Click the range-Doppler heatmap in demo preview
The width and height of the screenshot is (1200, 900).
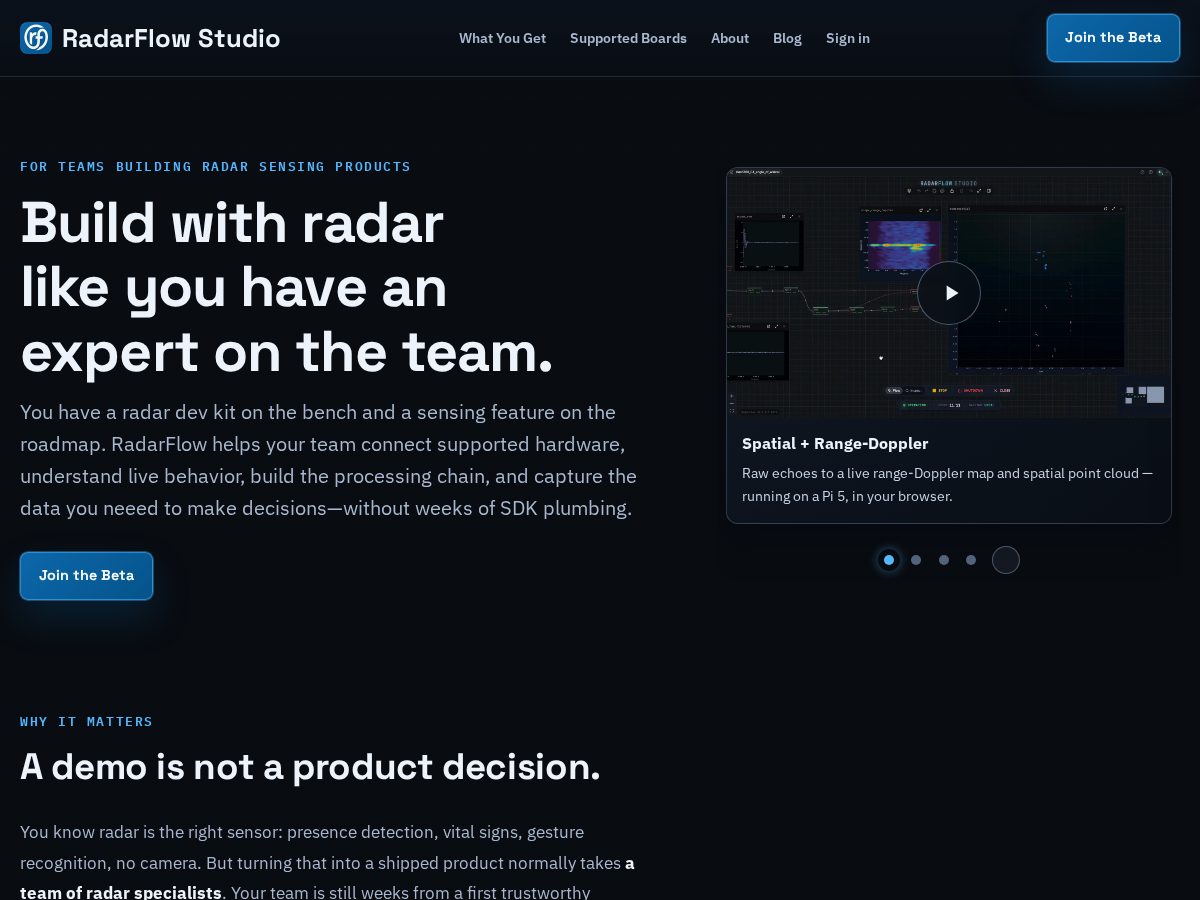click(903, 246)
